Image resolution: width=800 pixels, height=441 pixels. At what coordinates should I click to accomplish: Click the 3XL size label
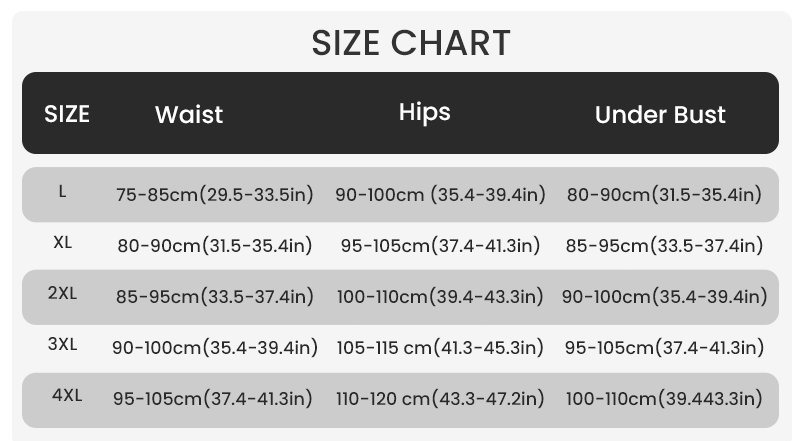(63, 344)
